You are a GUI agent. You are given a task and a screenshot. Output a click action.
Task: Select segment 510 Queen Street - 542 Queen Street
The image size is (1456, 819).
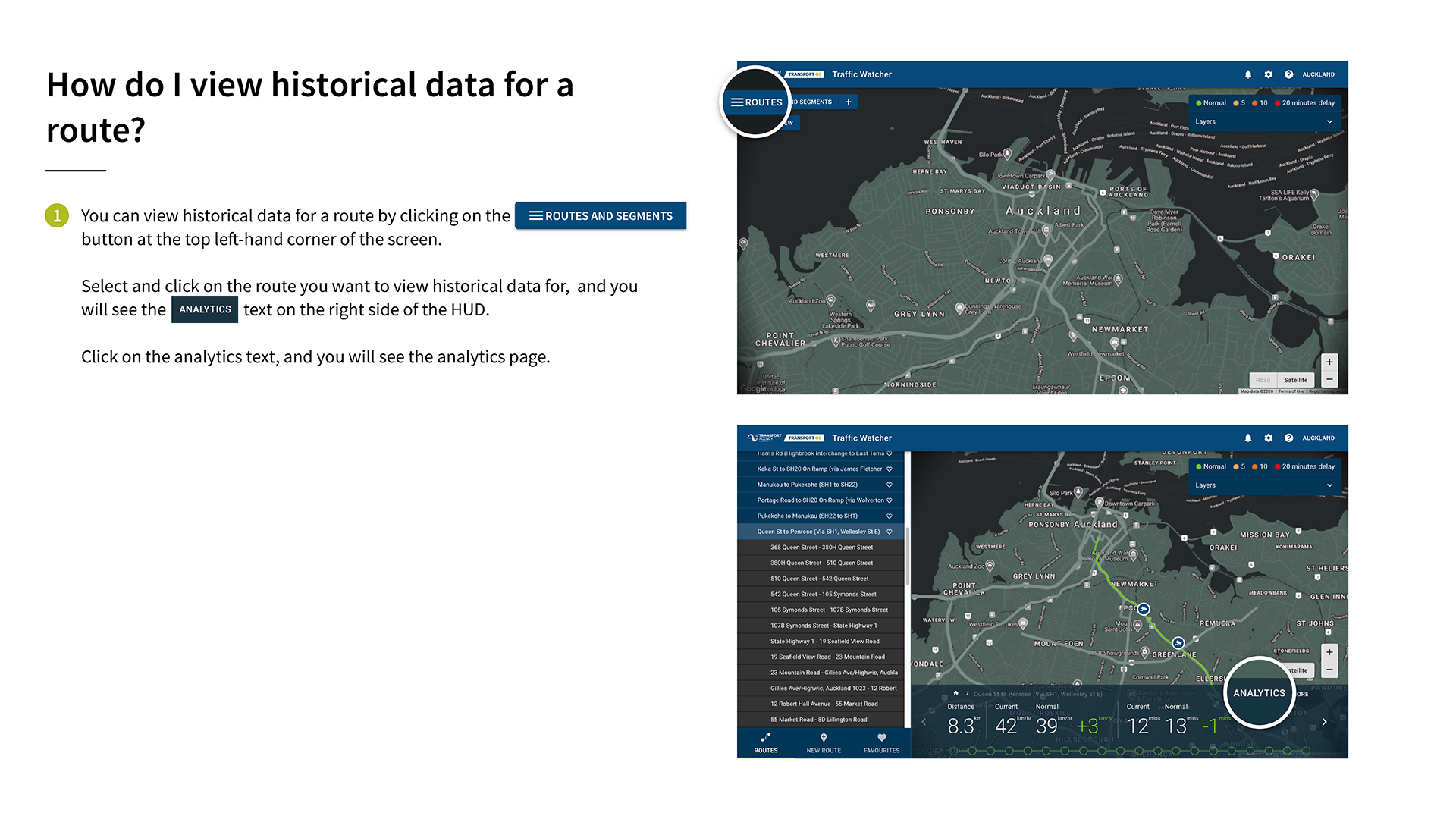[x=821, y=579]
